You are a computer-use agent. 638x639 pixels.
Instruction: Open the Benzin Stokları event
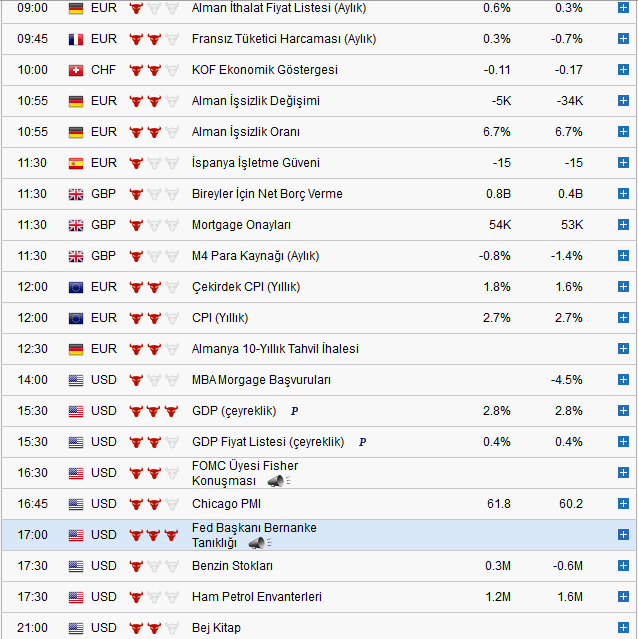pyautogui.click(x=232, y=566)
